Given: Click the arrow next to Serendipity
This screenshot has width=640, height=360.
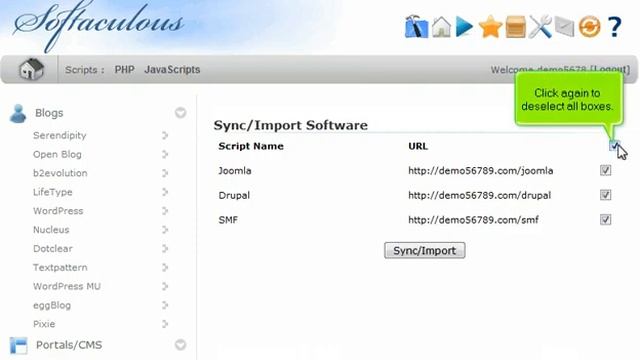Looking at the screenshot, I should point(165,135).
